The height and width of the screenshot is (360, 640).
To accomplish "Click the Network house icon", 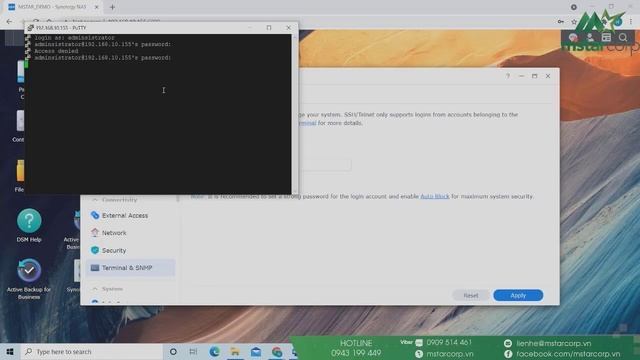I will (x=95, y=233).
